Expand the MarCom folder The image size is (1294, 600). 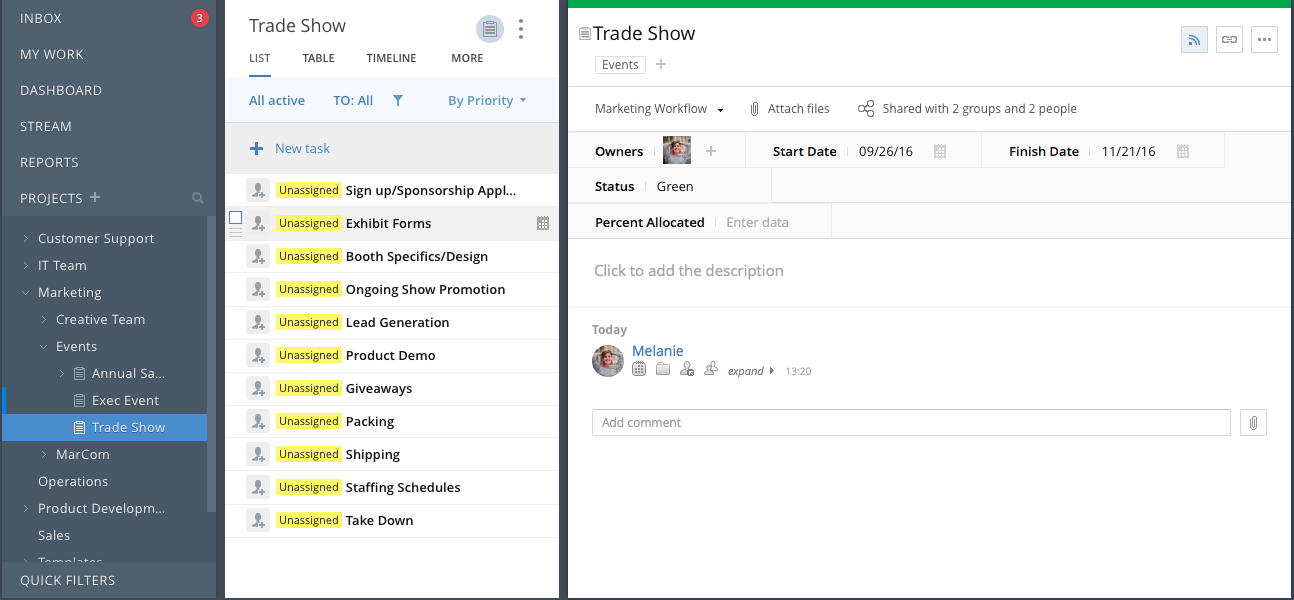44,454
